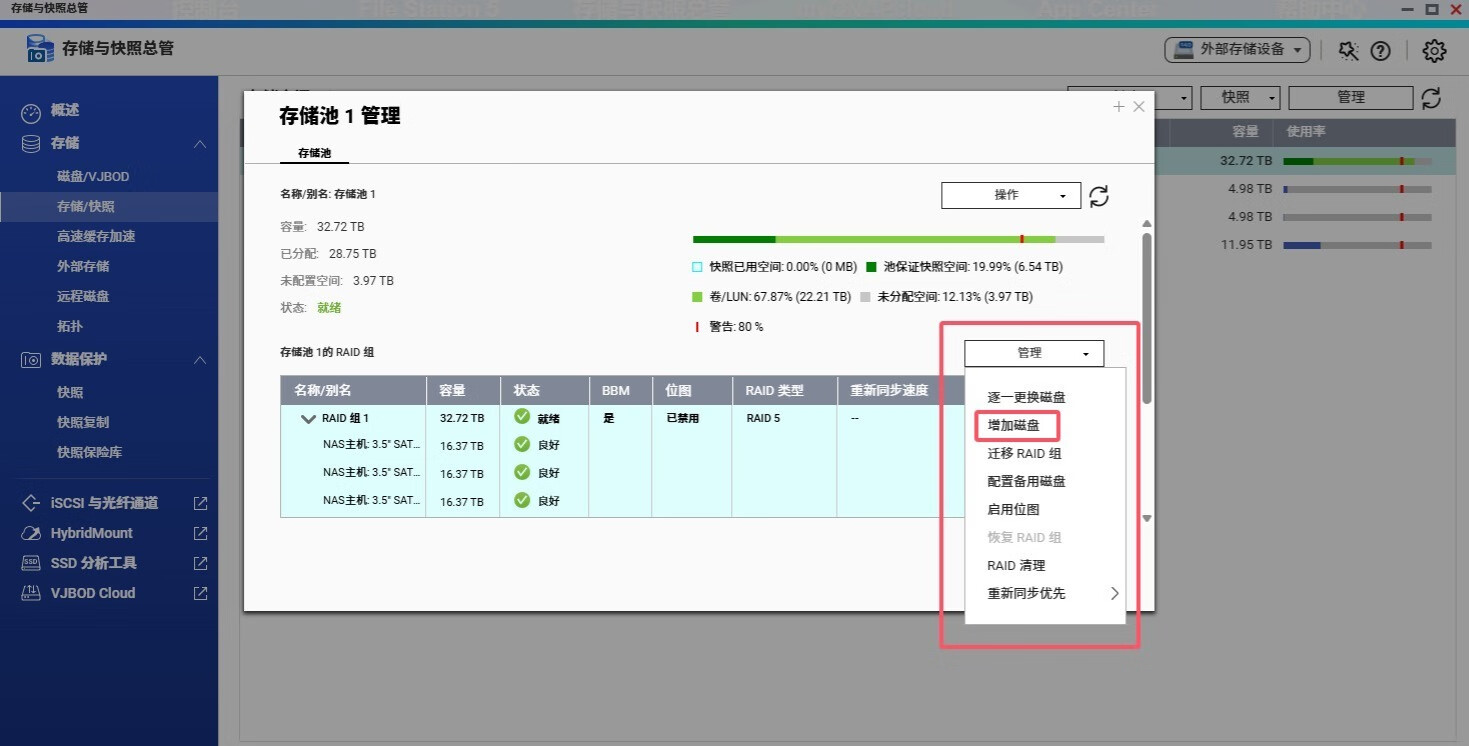Click the 已禁用 bitmap cell
This screenshot has height=746, width=1469.
click(683, 418)
